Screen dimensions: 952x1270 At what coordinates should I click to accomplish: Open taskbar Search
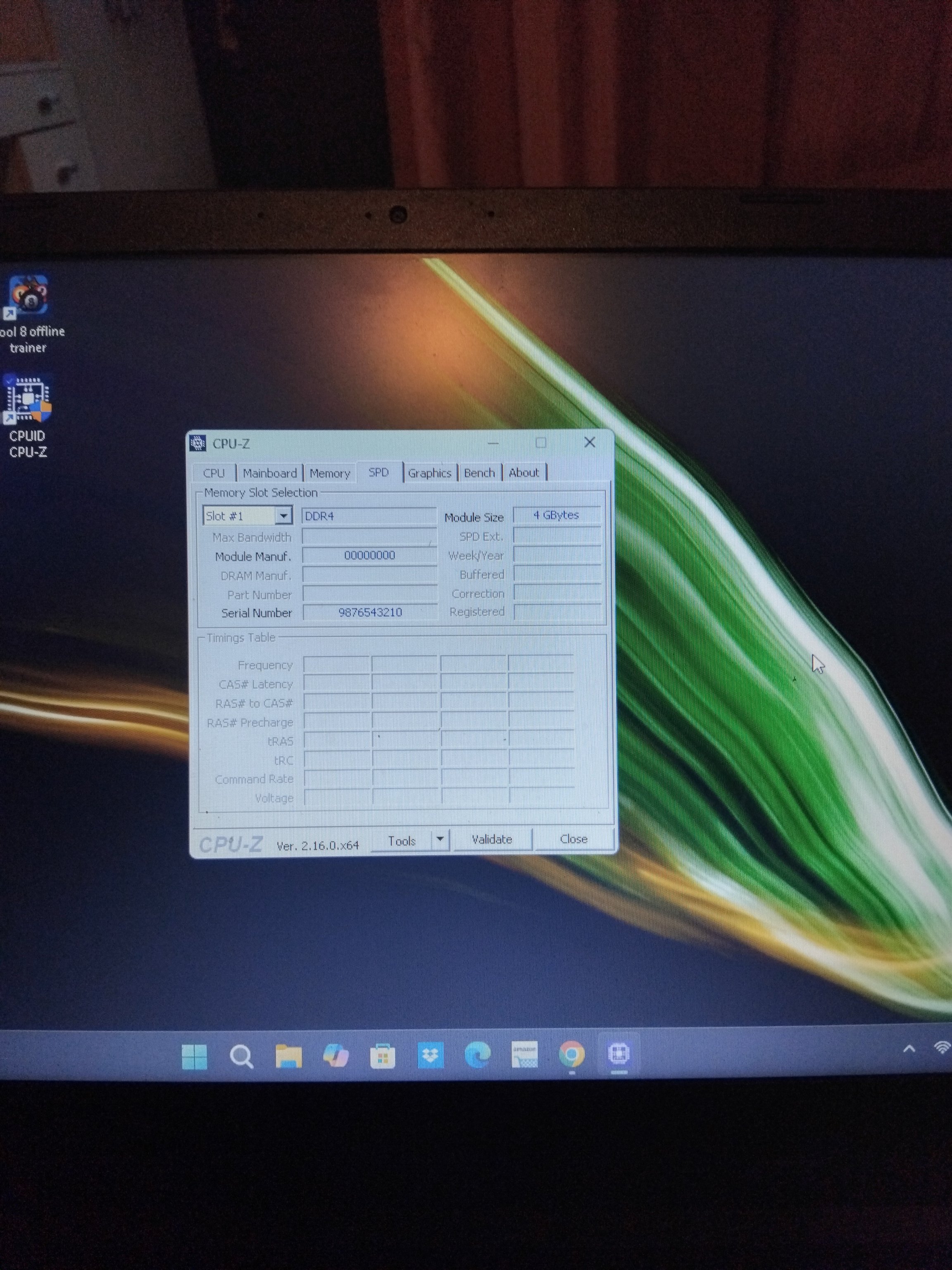(241, 1056)
